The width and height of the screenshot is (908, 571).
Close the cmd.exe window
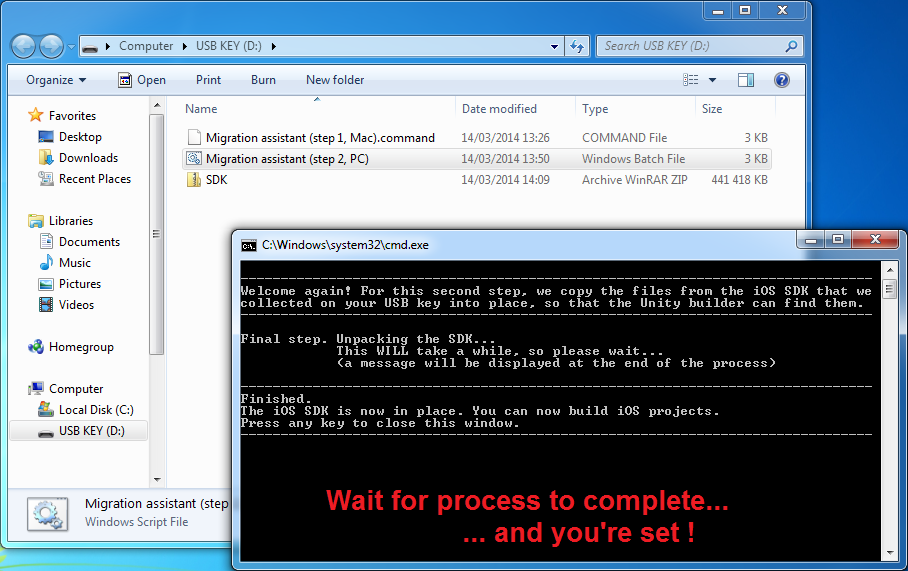pyautogui.click(x=875, y=239)
